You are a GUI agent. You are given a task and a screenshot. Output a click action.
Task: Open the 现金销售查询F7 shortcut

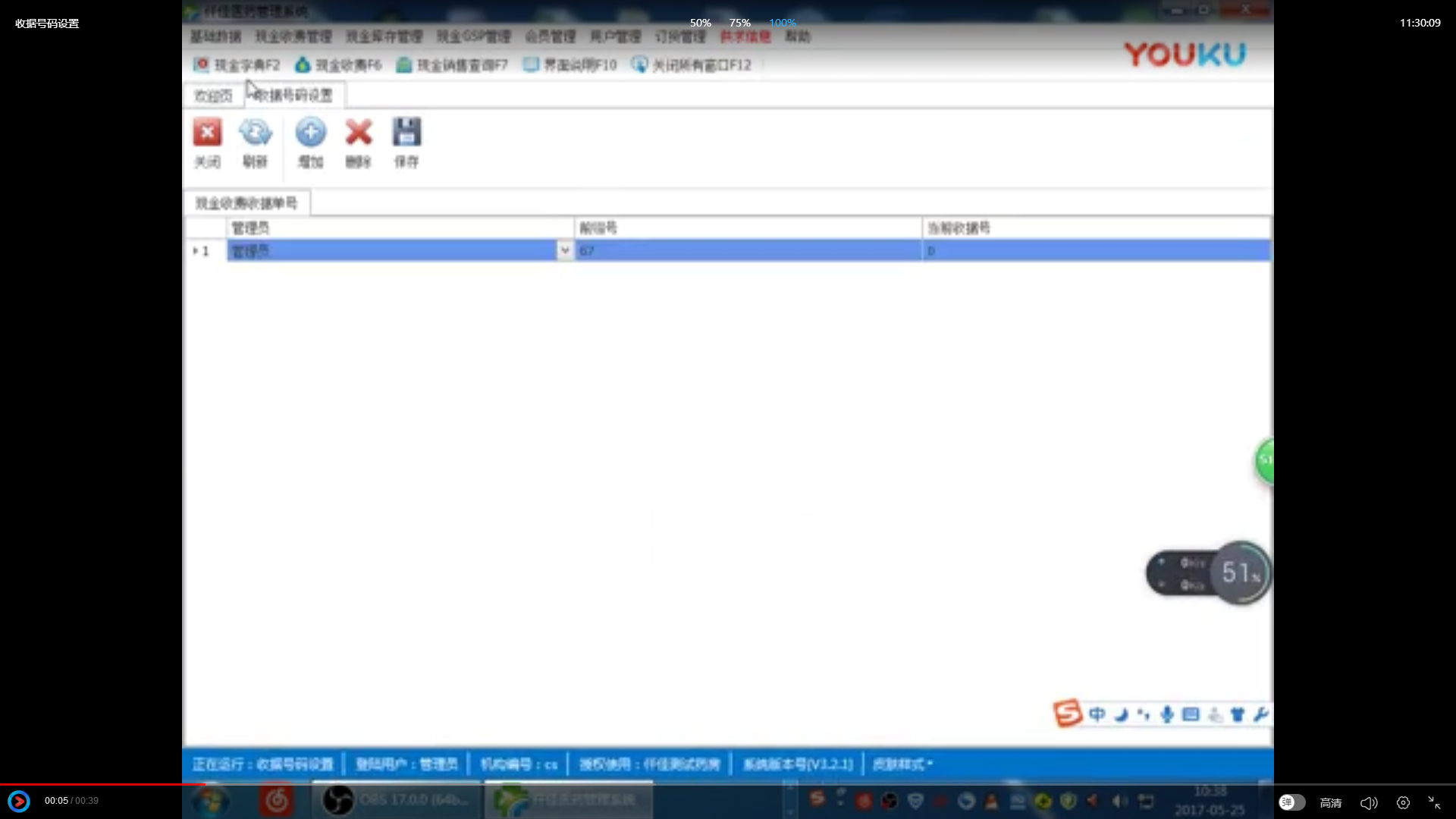click(x=452, y=65)
